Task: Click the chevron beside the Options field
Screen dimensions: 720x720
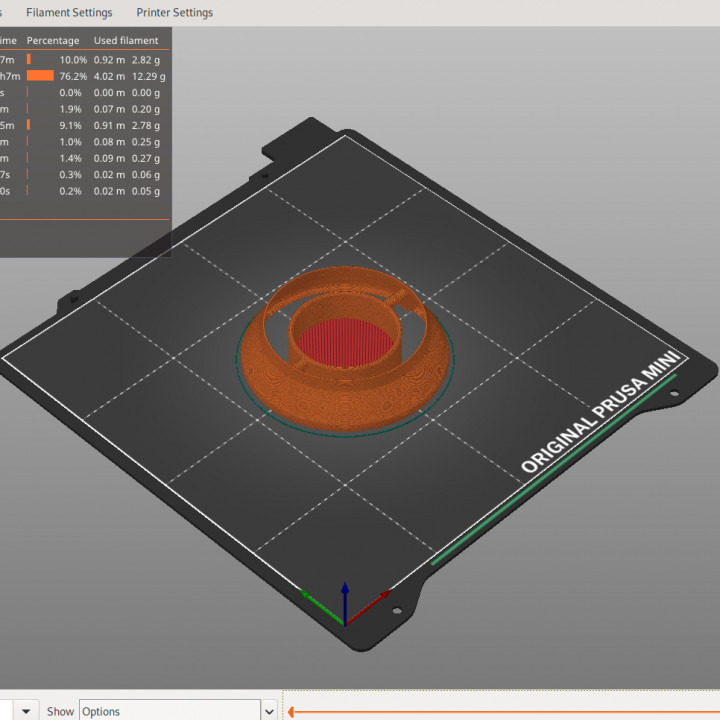Action: [270, 711]
